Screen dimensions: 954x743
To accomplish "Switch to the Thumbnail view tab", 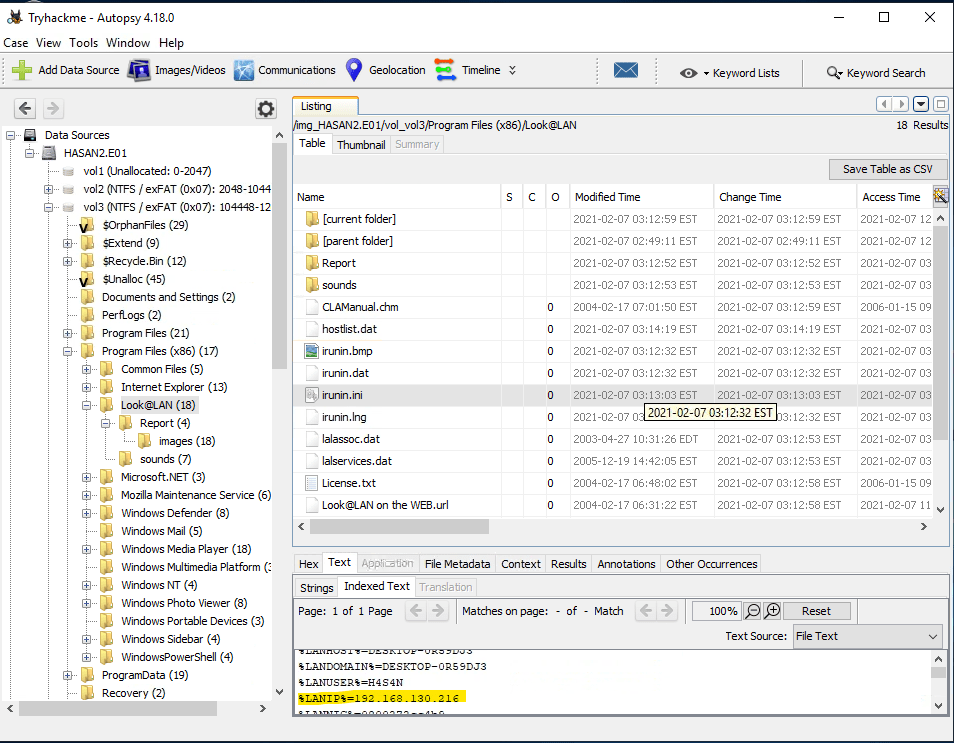I will (361, 144).
